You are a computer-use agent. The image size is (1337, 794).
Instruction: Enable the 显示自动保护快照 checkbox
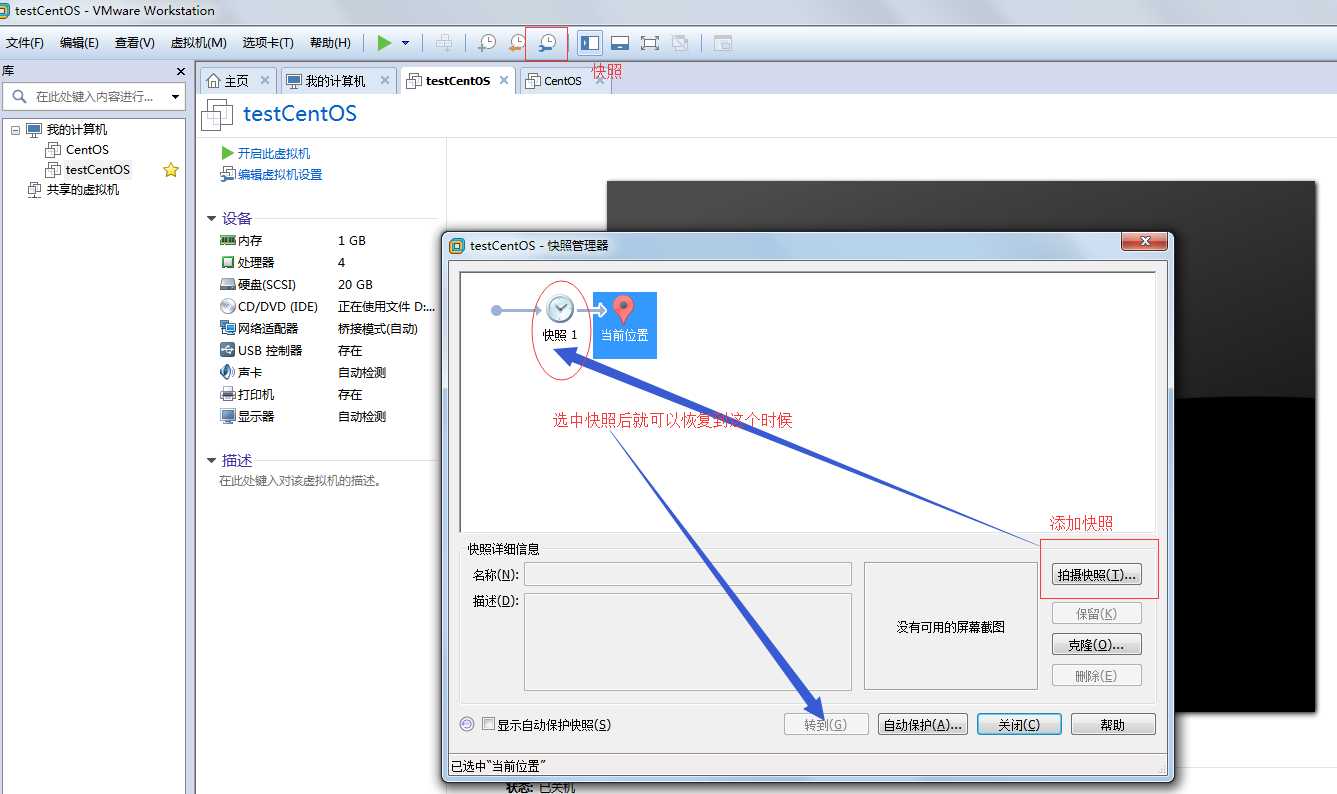(x=488, y=724)
